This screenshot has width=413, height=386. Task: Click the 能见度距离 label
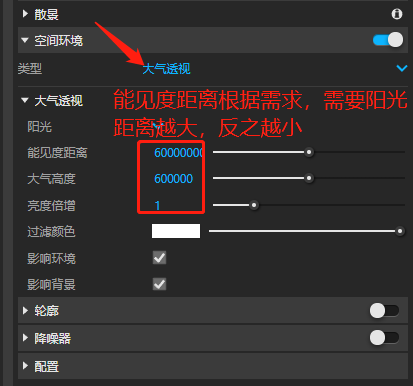point(57,153)
